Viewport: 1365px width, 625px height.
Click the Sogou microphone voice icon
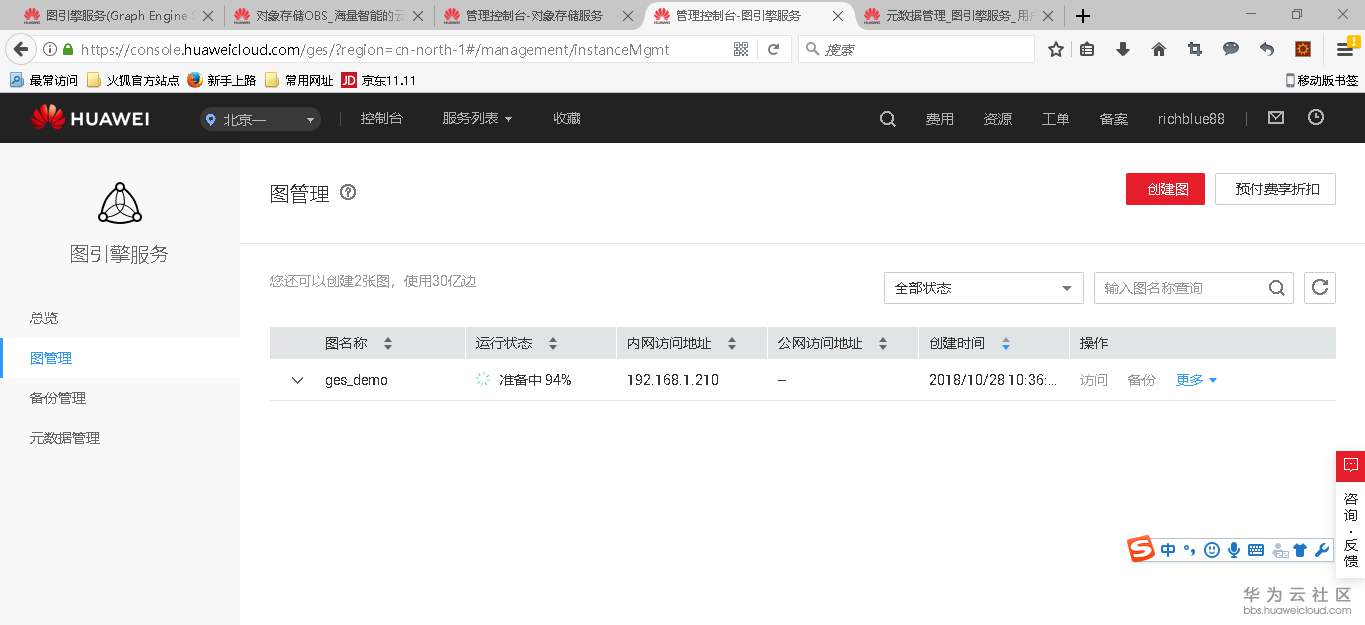click(1234, 550)
